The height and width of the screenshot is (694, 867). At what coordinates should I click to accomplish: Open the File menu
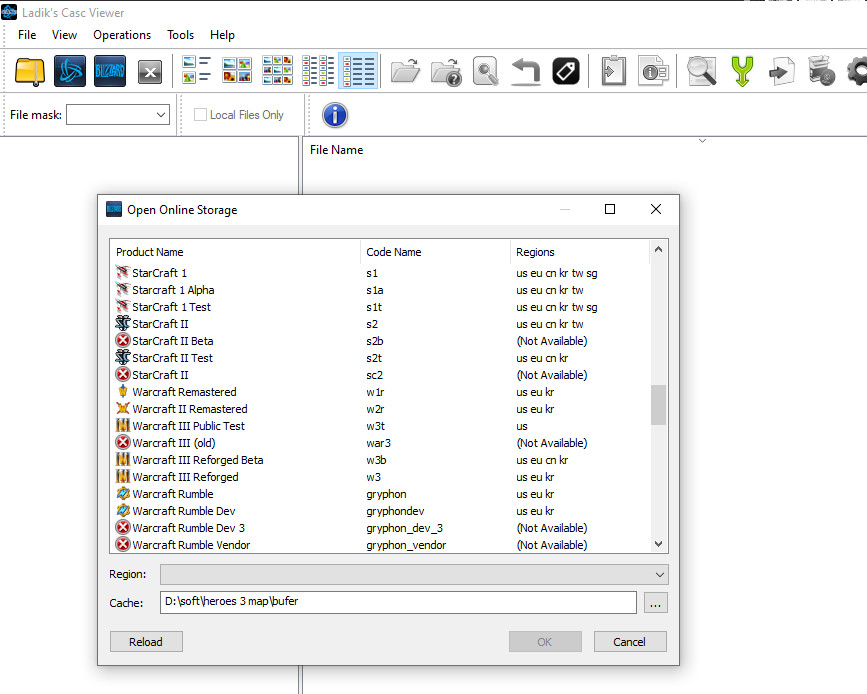pyautogui.click(x=27, y=35)
